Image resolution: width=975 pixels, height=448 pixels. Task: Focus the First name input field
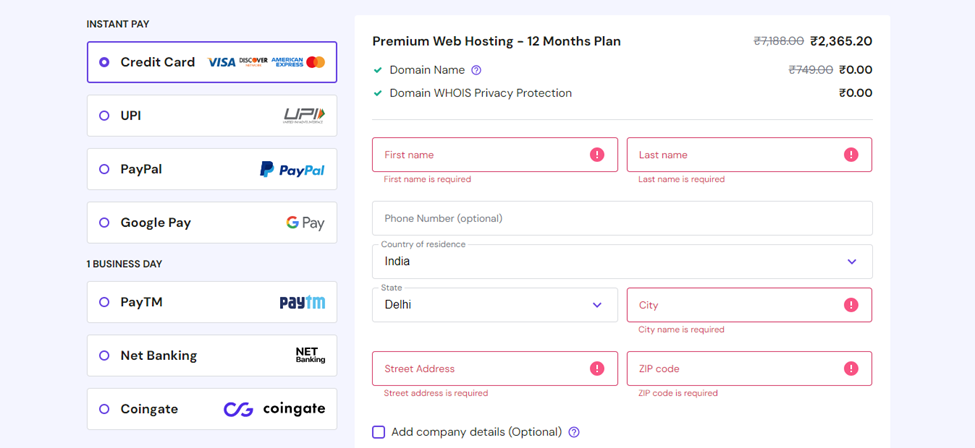click(x=495, y=154)
